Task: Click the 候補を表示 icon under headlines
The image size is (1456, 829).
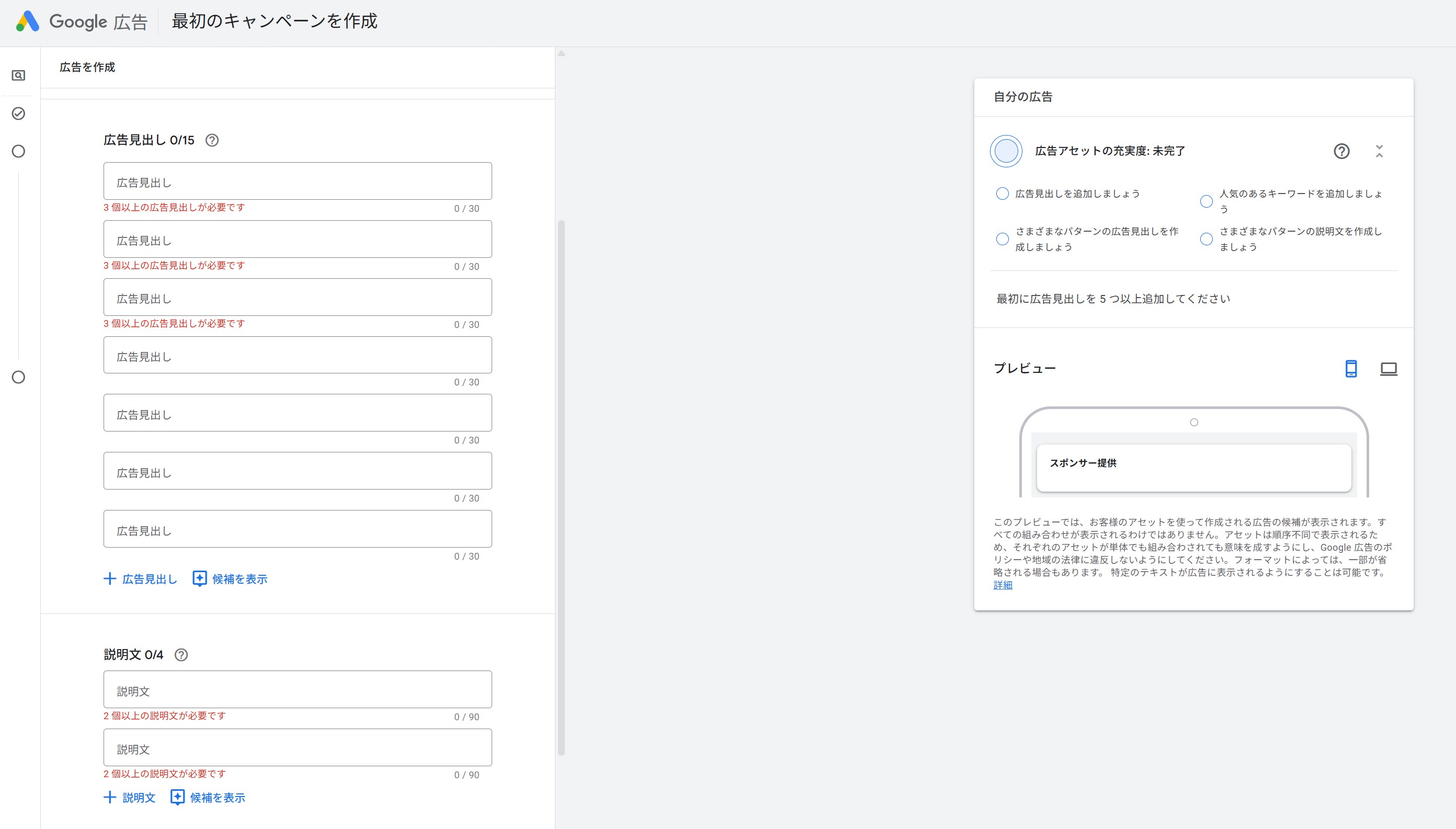Action: (x=199, y=579)
